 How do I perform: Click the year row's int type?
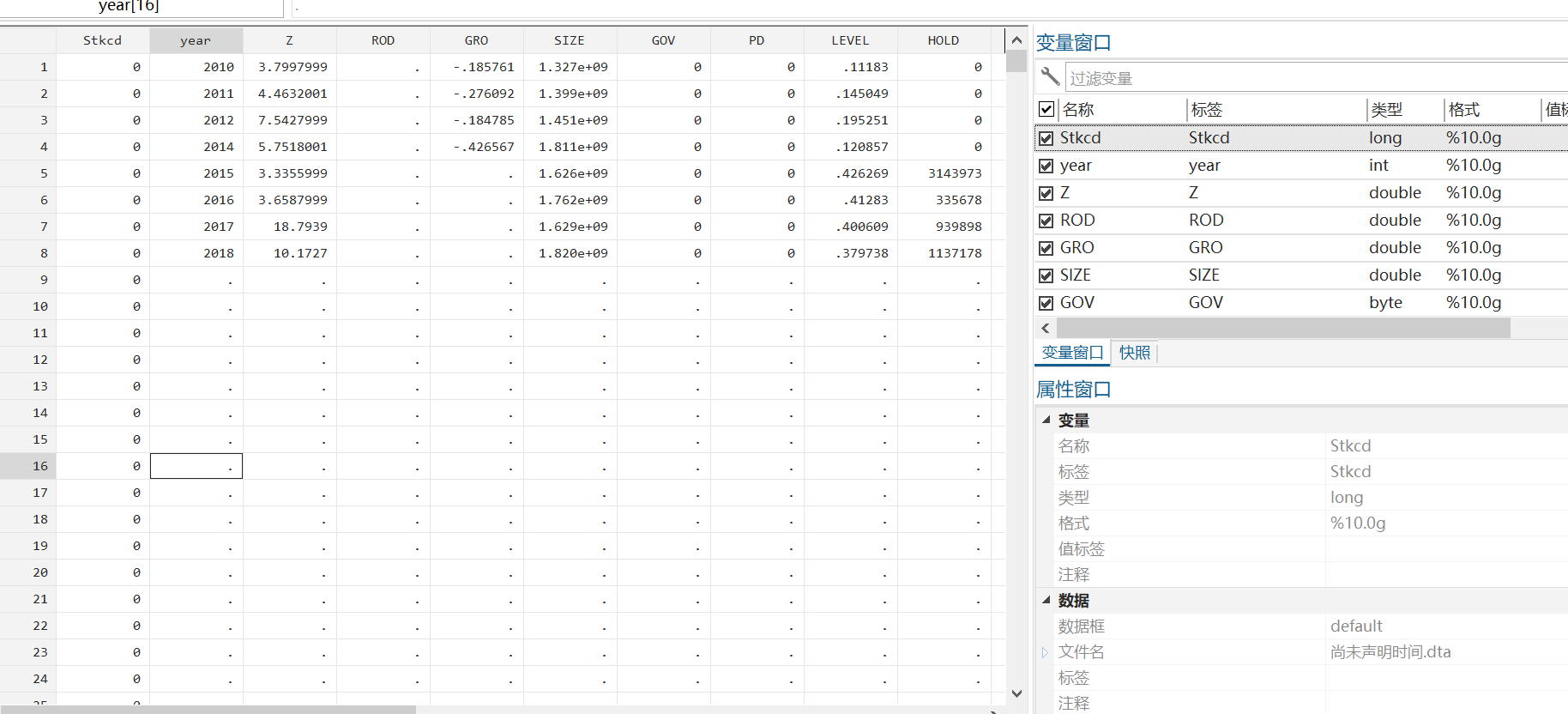click(x=1378, y=166)
